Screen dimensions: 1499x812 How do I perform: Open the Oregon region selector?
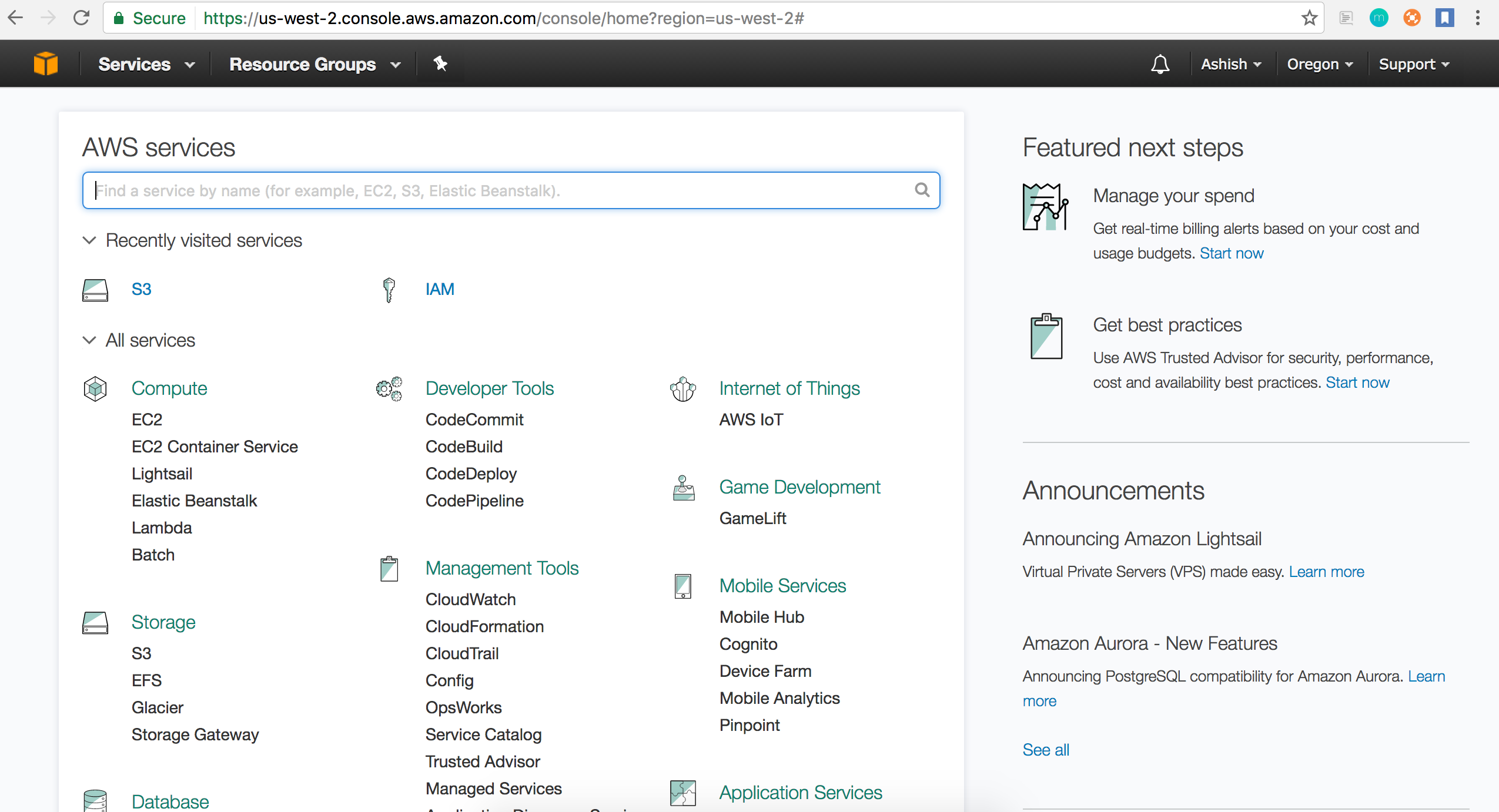point(1320,63)
